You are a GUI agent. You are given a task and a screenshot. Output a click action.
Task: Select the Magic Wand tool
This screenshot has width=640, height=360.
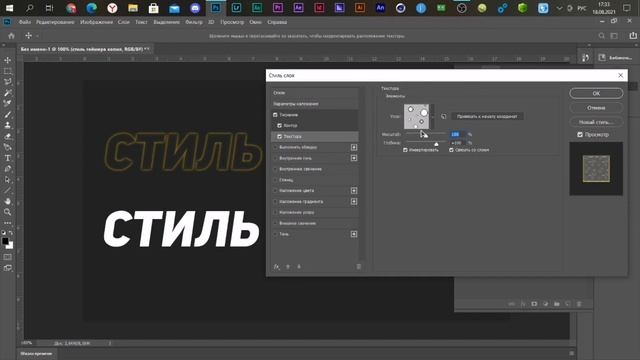pos(7,93)
